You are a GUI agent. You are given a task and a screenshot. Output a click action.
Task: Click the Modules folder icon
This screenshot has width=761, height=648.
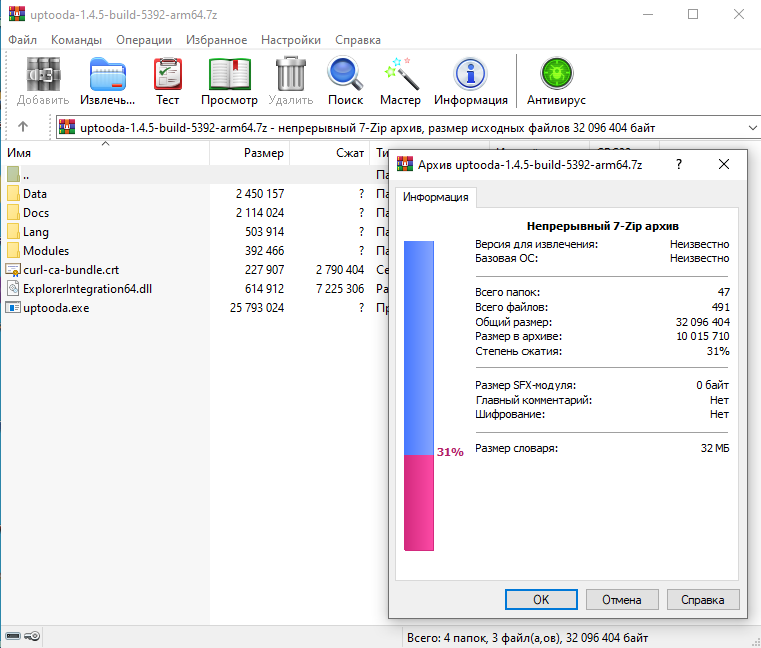14,250
